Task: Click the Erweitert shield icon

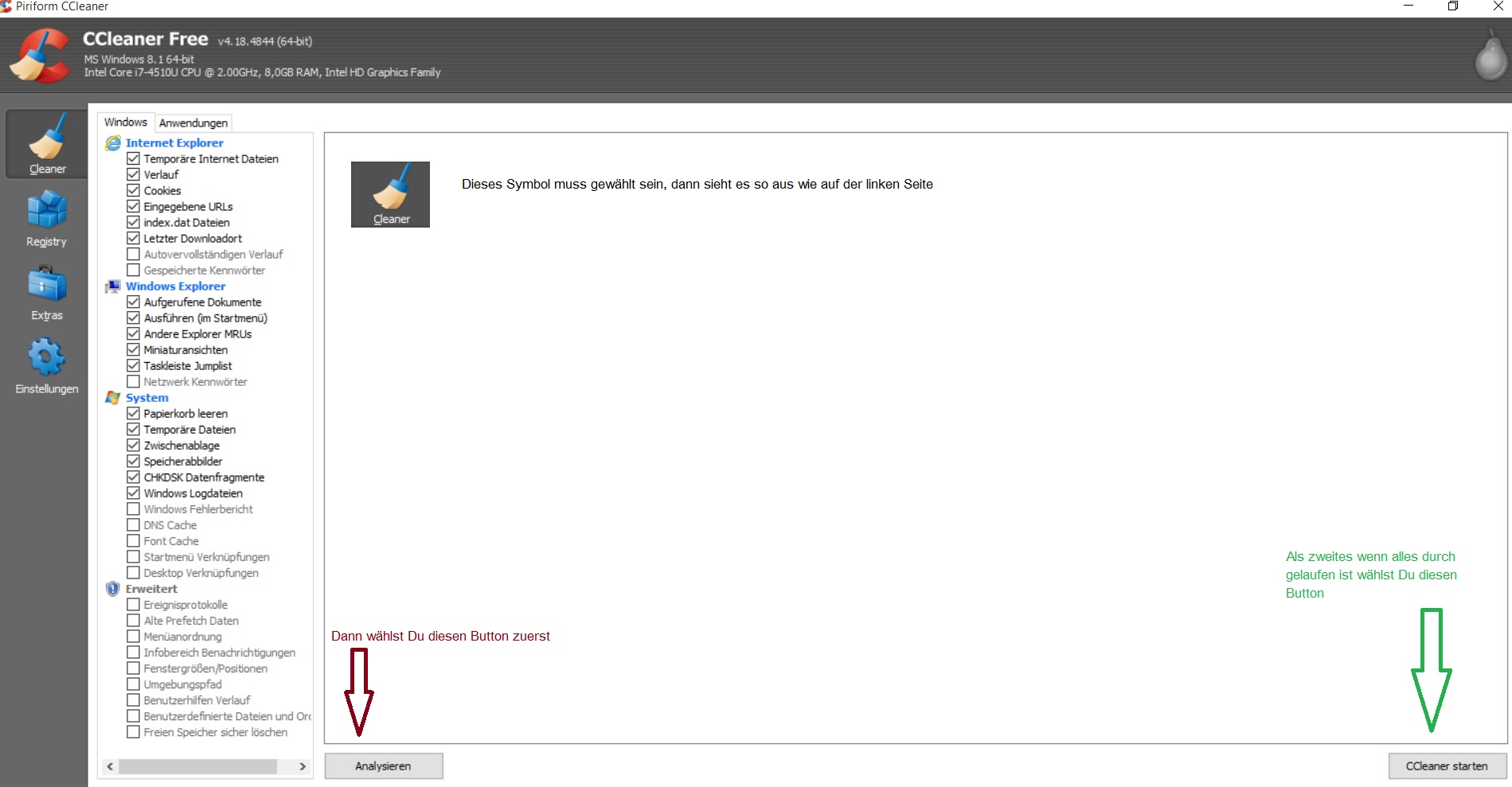Action: (113, 589)
